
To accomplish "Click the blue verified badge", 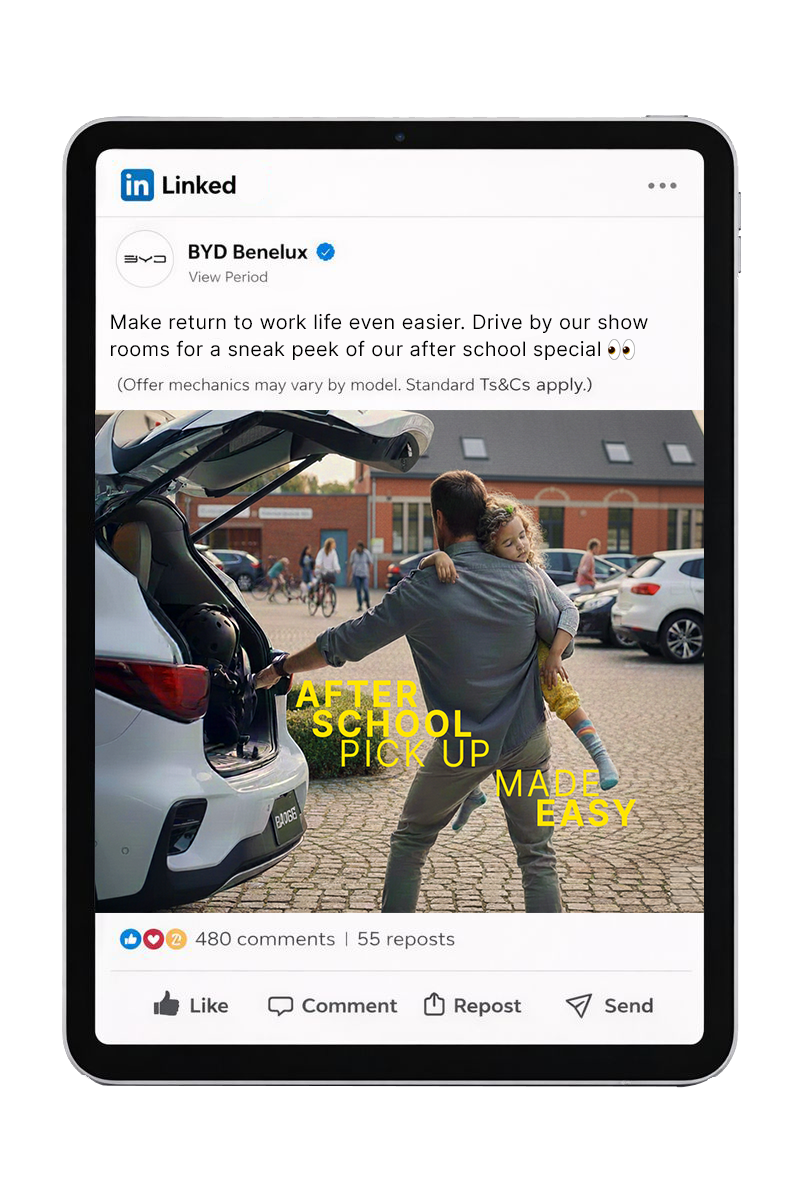I will click(325, 252).
